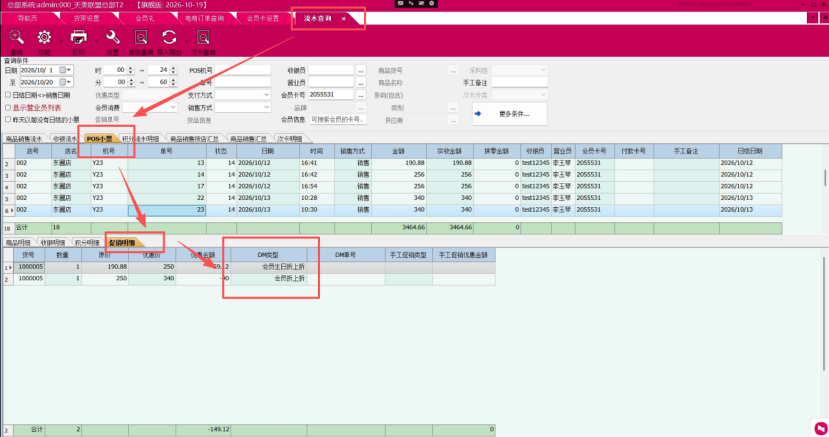Click the 更多条件... button

(x=510, y=114)
